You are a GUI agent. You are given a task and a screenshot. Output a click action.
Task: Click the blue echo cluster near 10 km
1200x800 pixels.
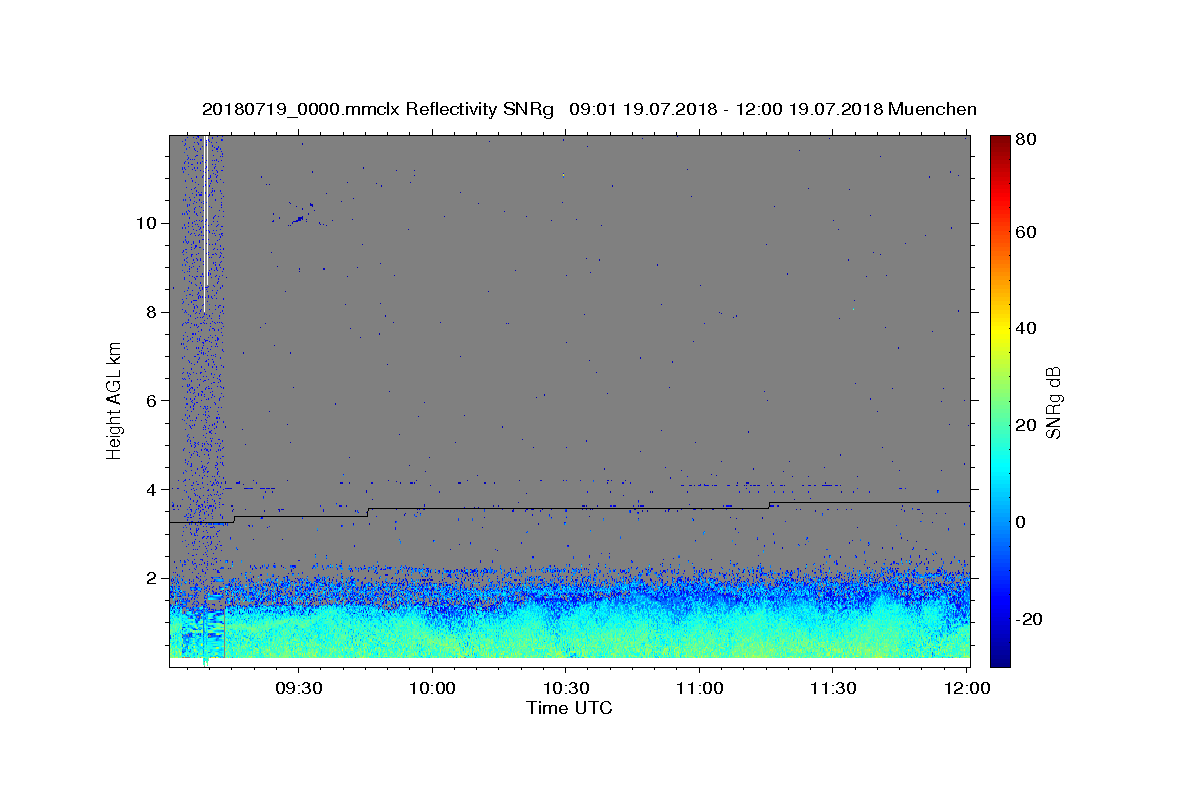(299, 218)
